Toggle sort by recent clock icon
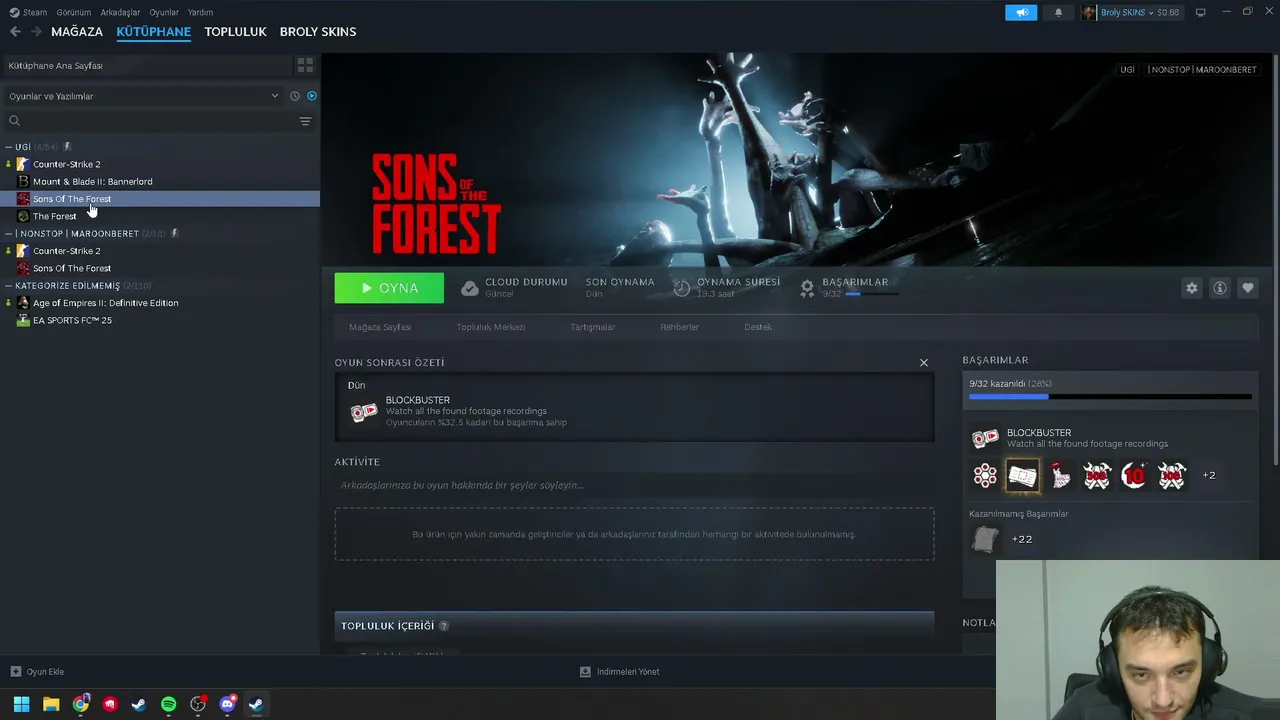This screenshot has height=720, width=1280. click(295, 96)
